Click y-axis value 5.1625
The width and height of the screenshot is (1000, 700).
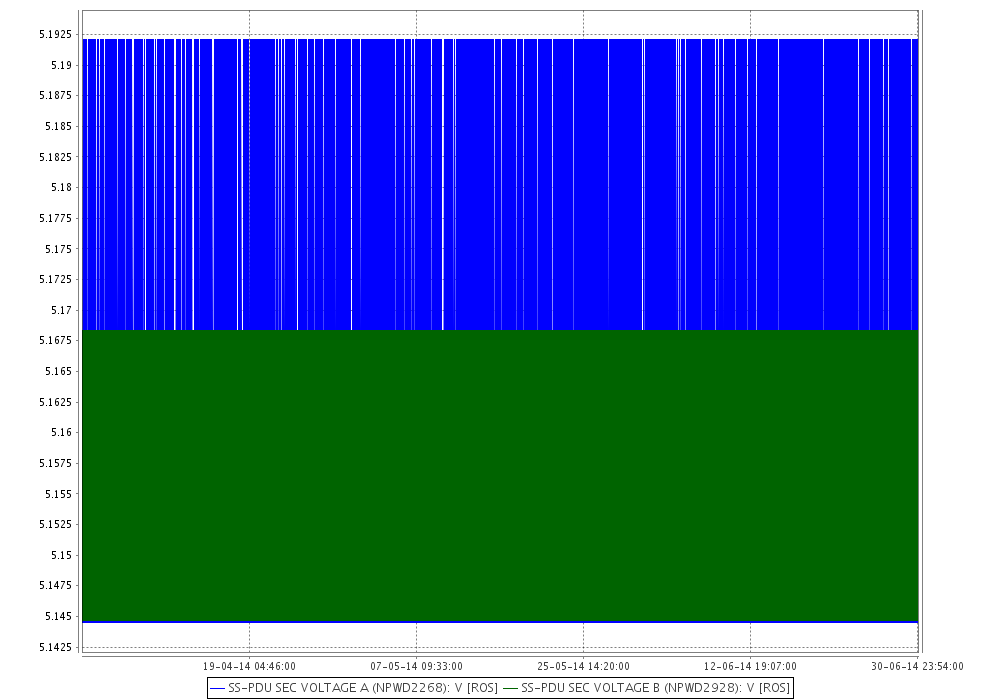point(55,402)
